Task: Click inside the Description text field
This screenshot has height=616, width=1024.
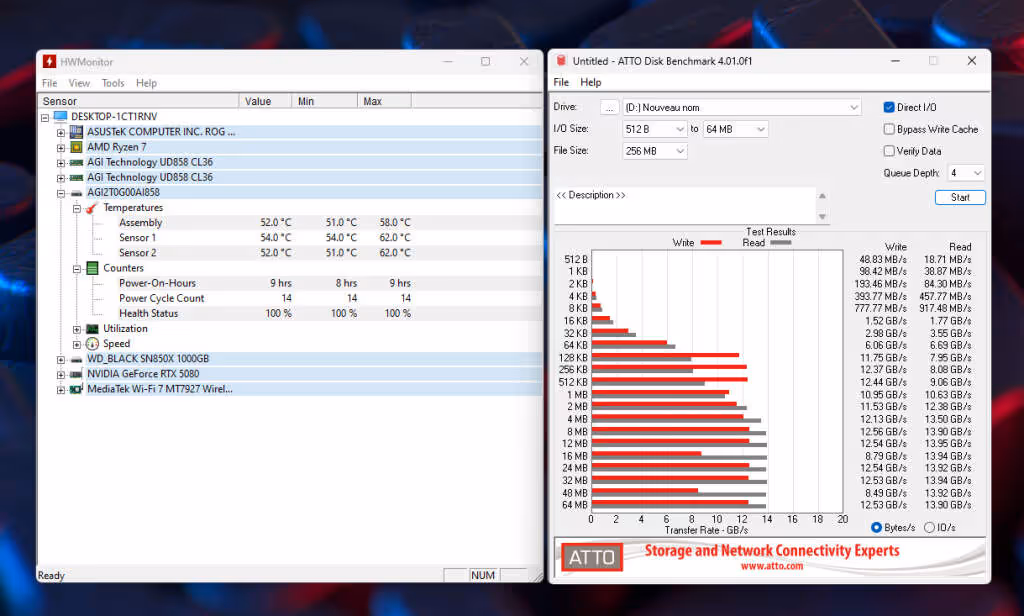Action: (684, 206)
